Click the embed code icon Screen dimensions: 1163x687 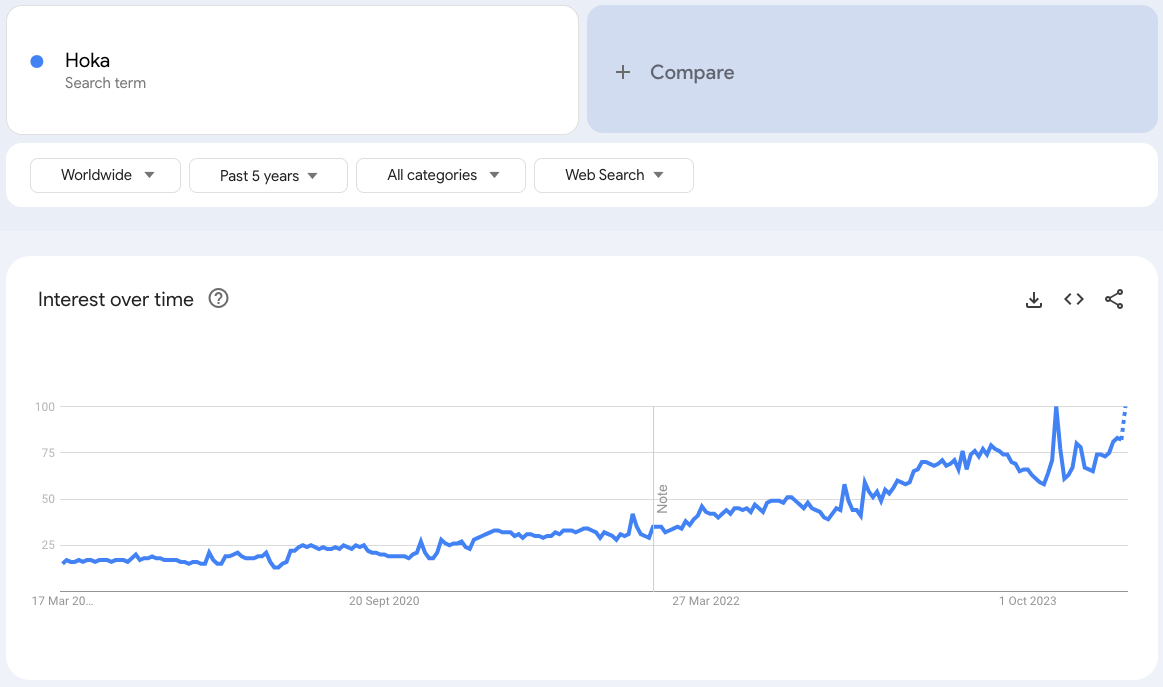click(x=1074, y=299)
